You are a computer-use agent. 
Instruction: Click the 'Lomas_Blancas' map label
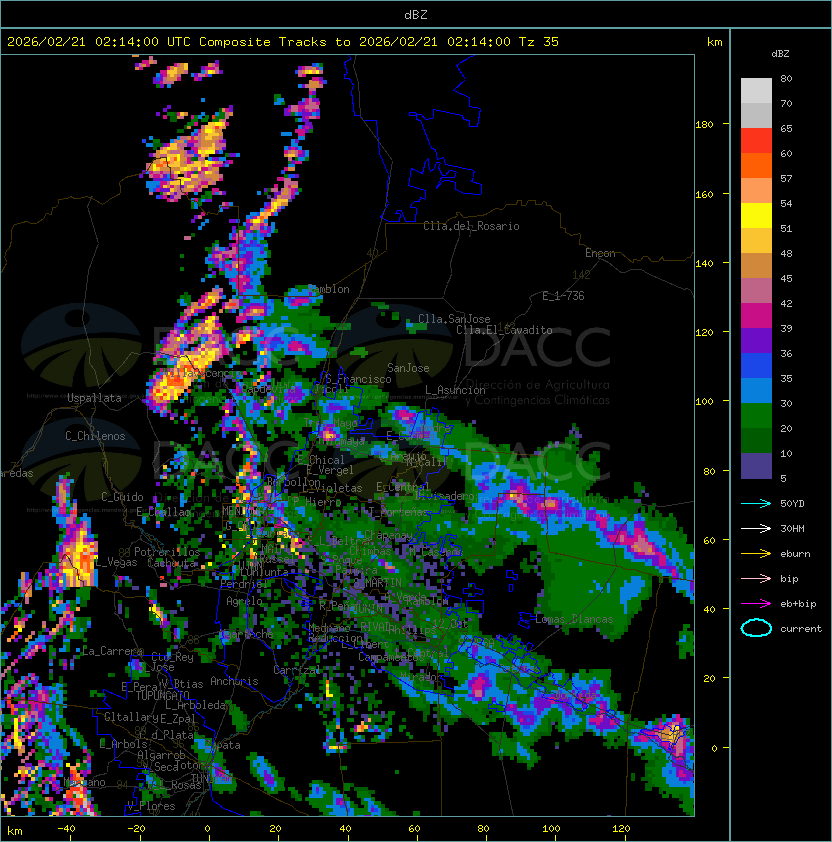click(x=574, y=619)
